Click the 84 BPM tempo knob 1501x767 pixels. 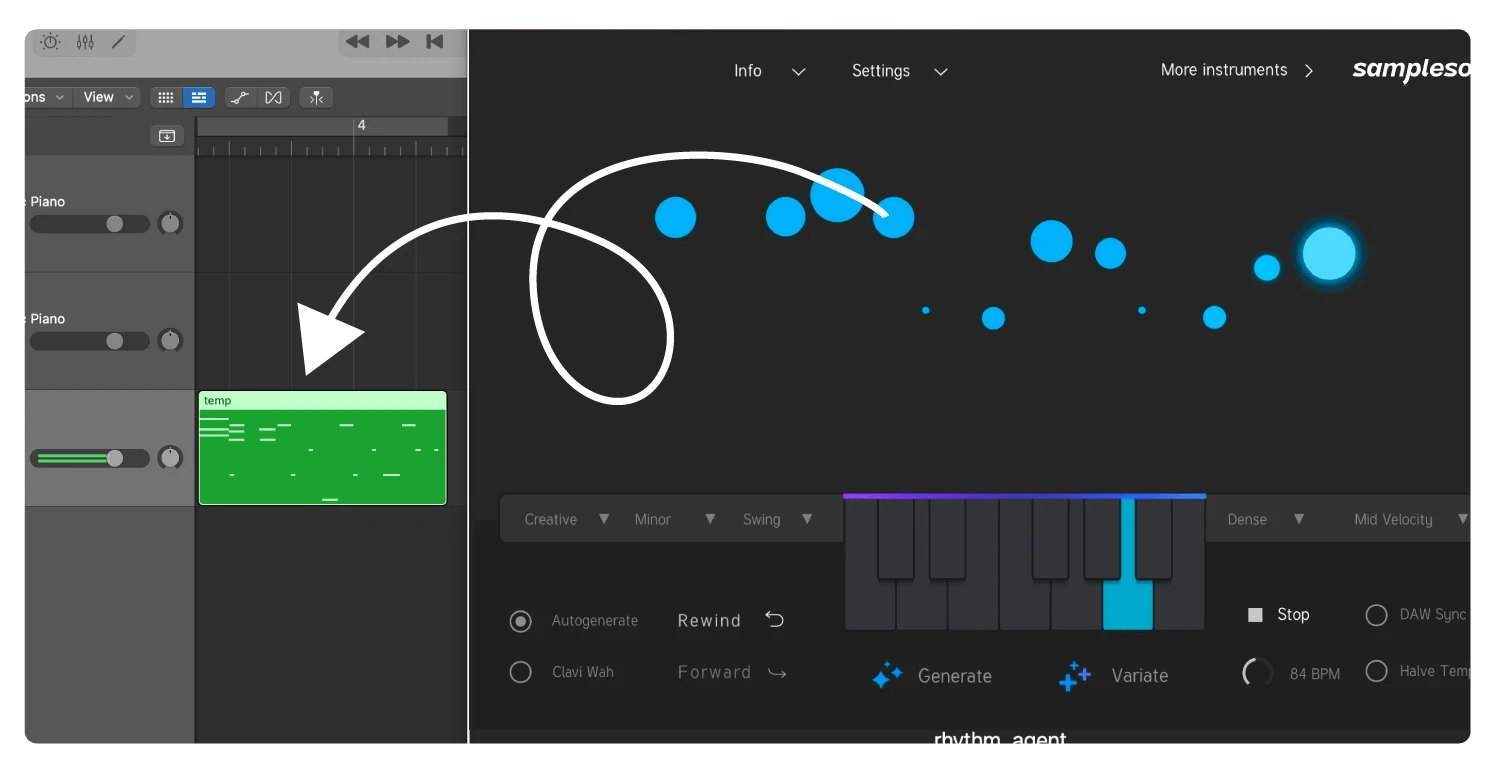[x=1257, y=673]
